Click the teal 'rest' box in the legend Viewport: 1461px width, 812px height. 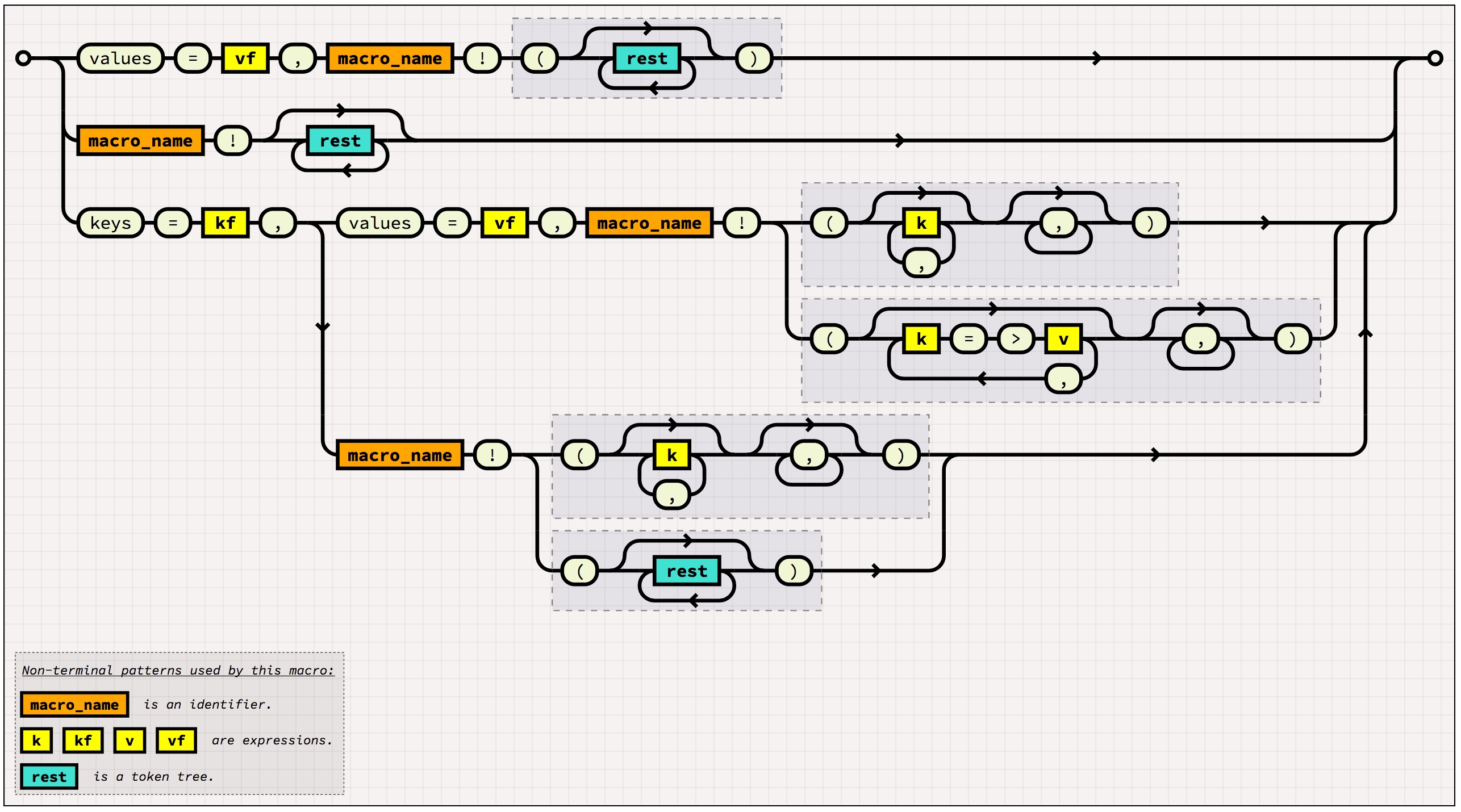coord(49,777)
